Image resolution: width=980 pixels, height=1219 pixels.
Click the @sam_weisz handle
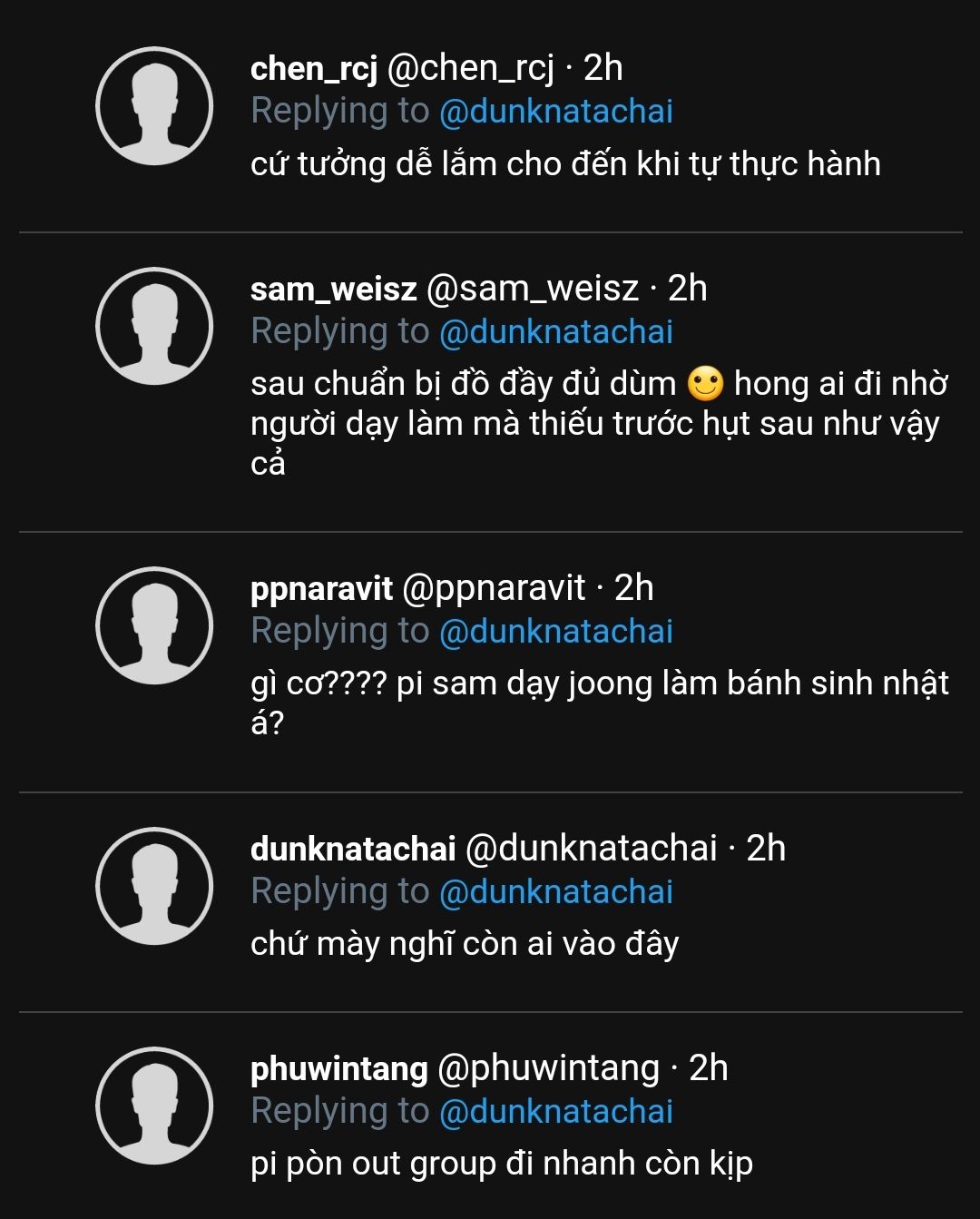point(533,289)
